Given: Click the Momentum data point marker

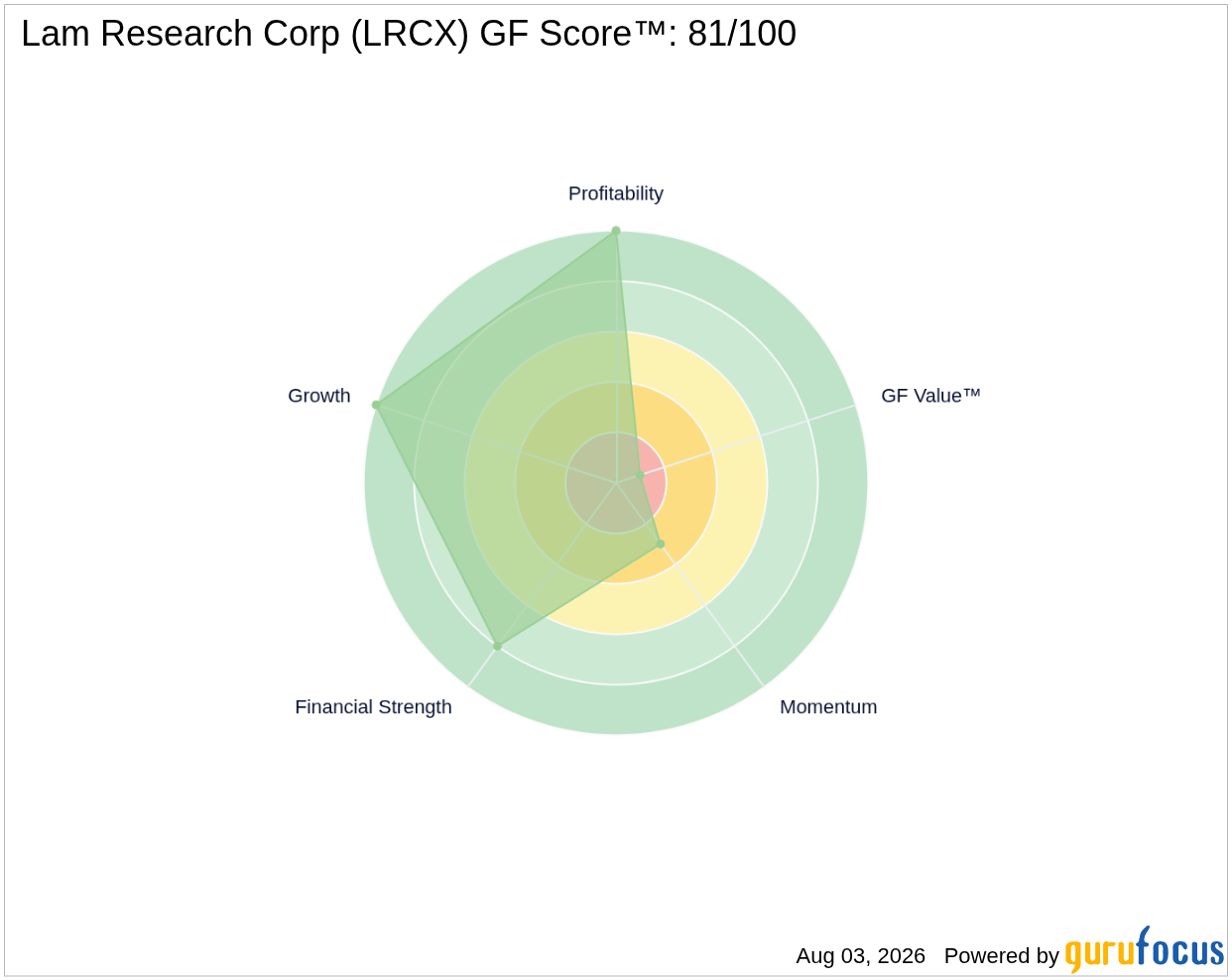Looking at the screenshot, I should [660, 544].
